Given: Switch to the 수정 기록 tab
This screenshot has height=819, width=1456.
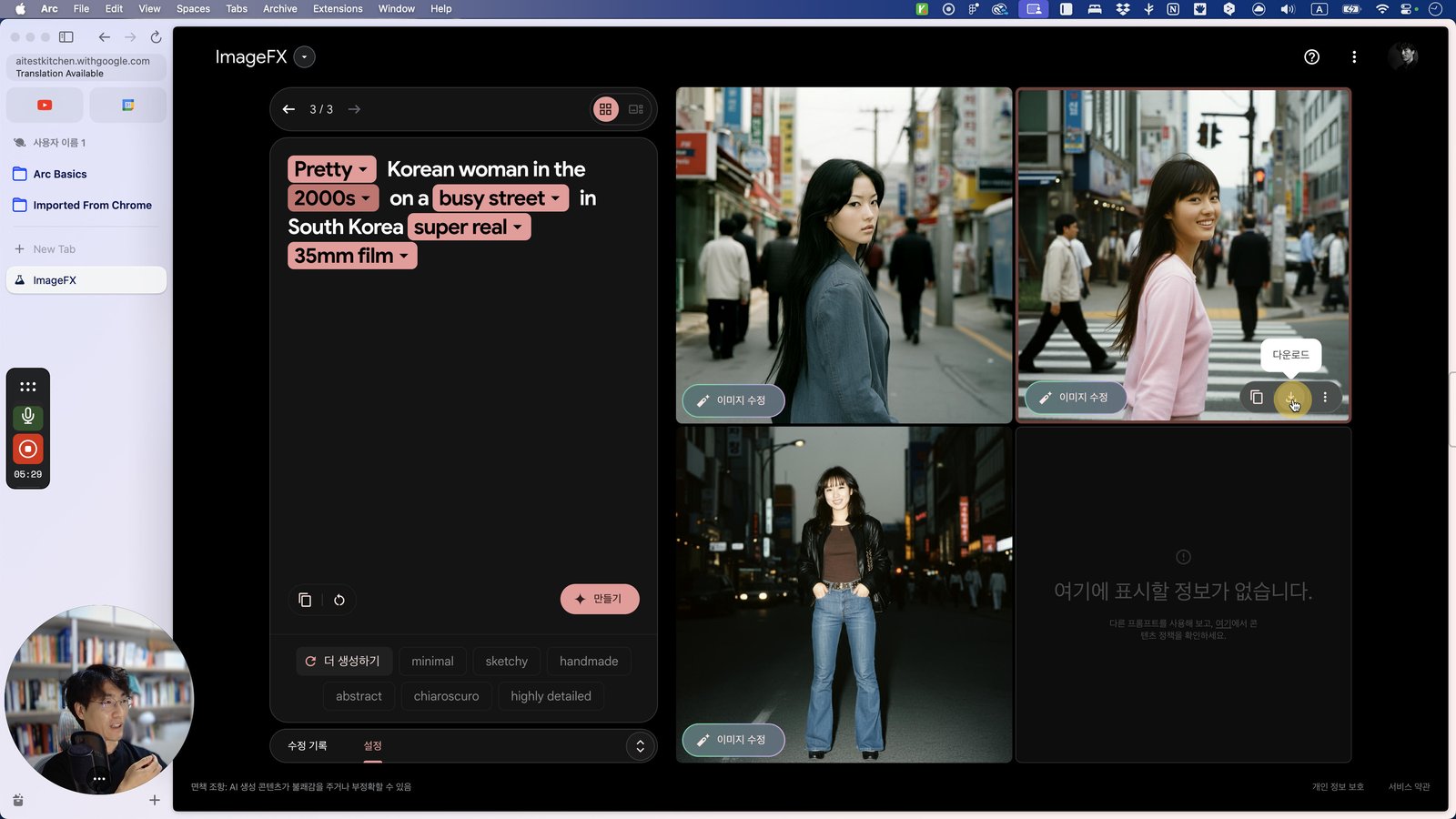Looking at the screenshot, I should [x=308, y=745].
